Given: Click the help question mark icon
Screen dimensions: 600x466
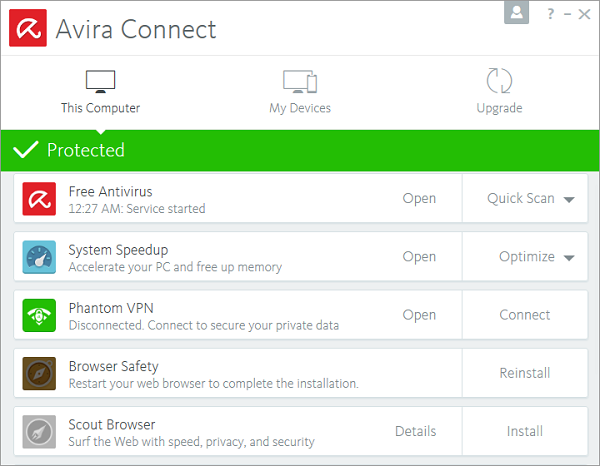Looking at the screenshot, I should (x=550, y=14).
